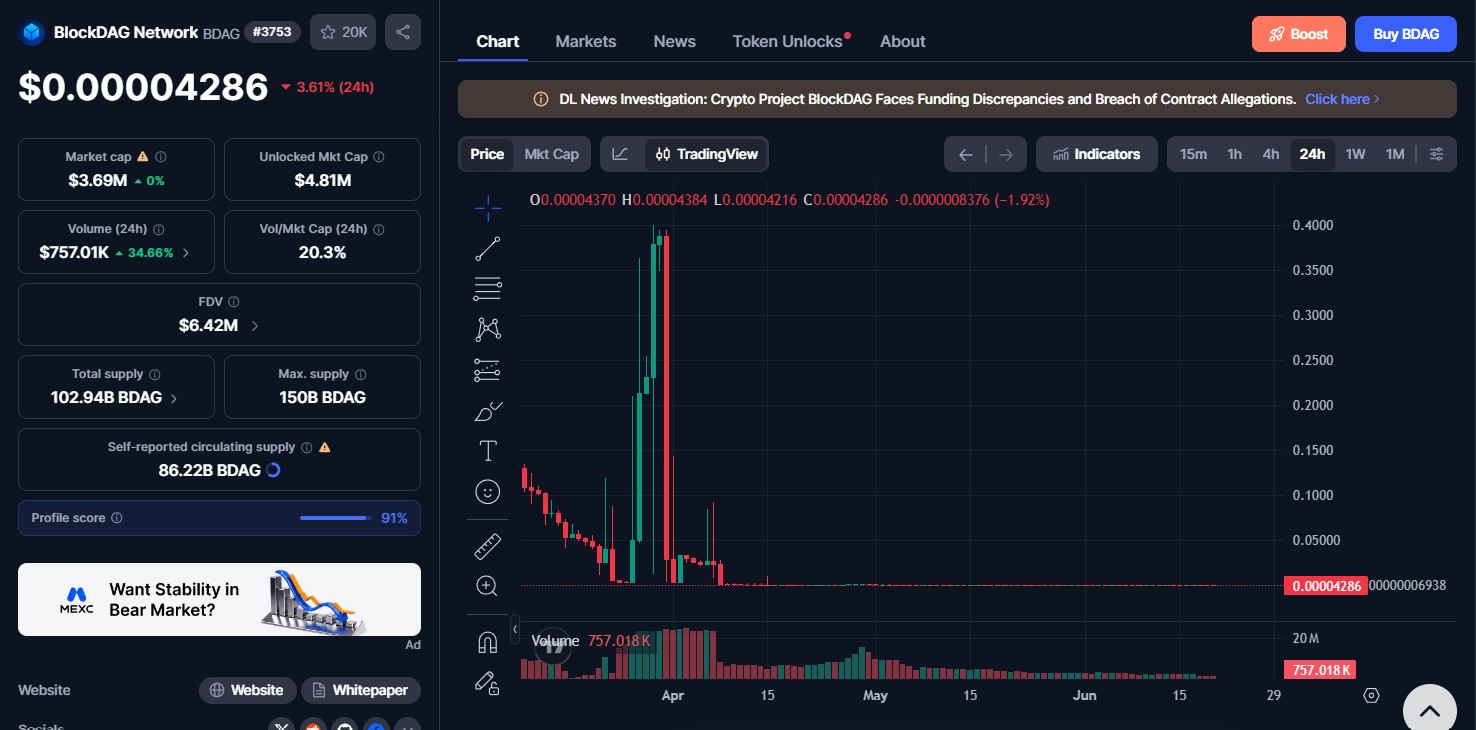Set chart interval to 1W
This screenshot has height=730, width=1476.
[x=1355, y=154]
